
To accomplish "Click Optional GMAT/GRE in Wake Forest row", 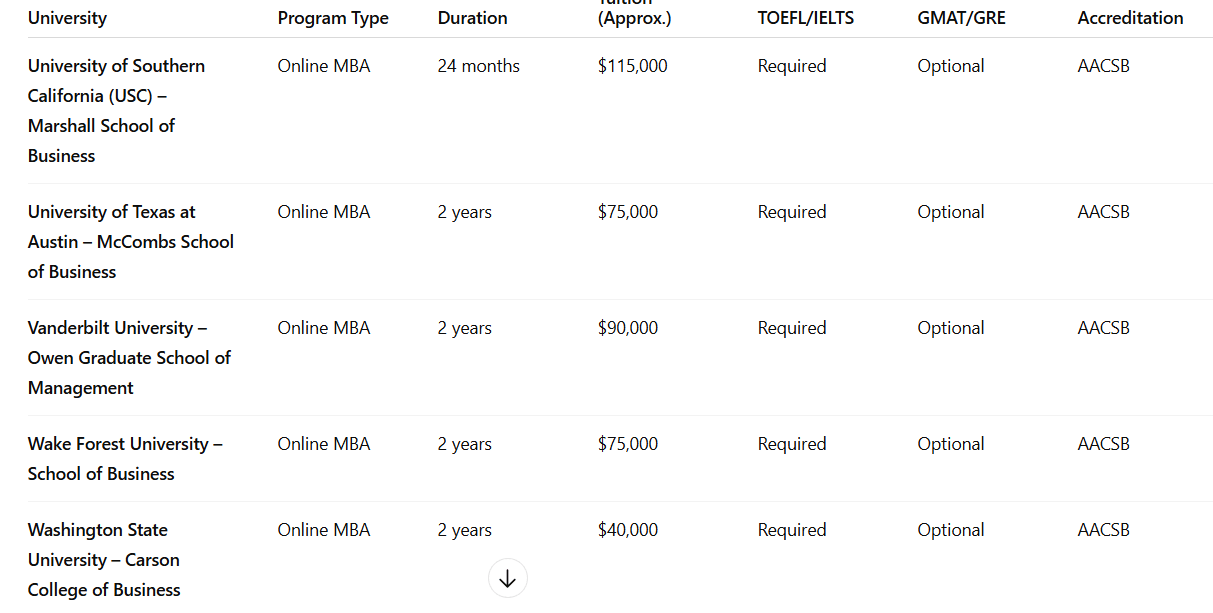I will 950,444.
